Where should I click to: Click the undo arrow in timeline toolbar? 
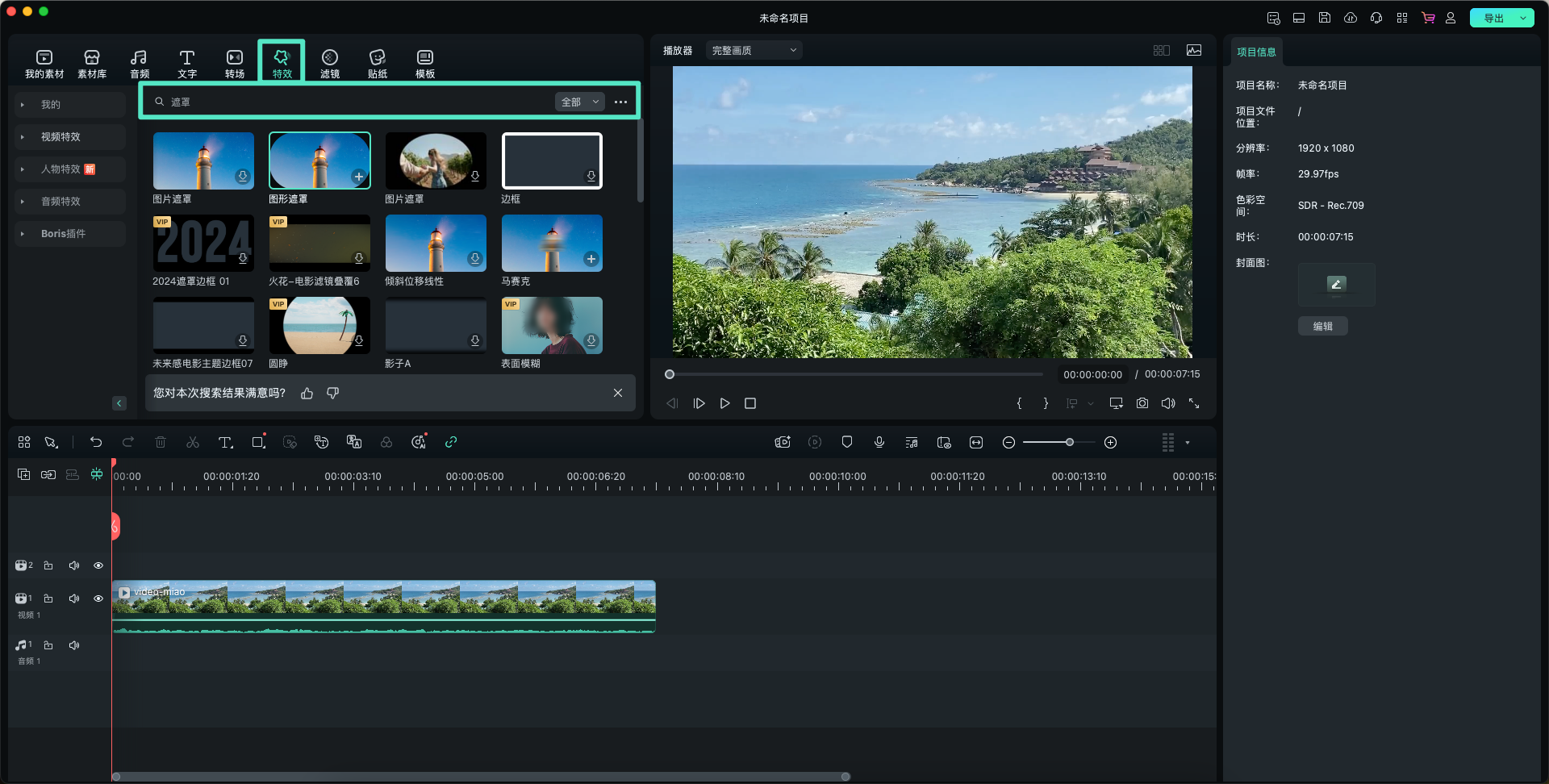pyautogui.click(x=96, y=442)
